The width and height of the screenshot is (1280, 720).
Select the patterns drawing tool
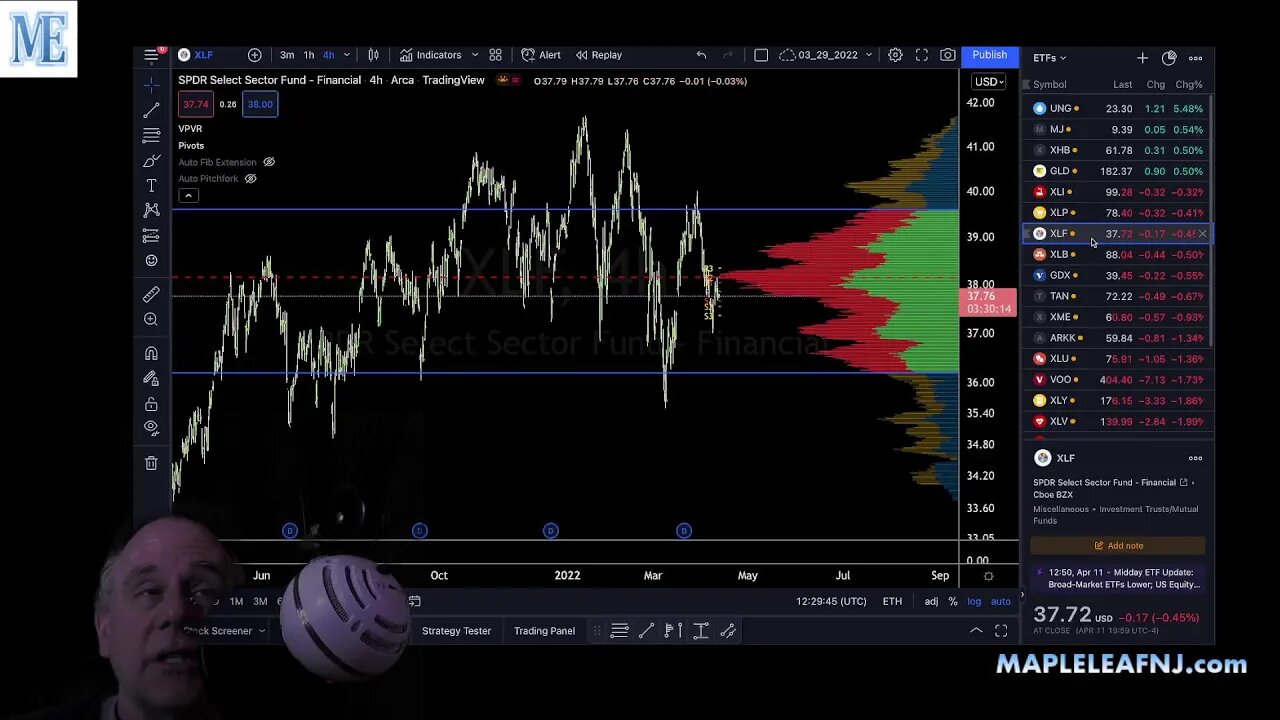click(x=151, y=210)
